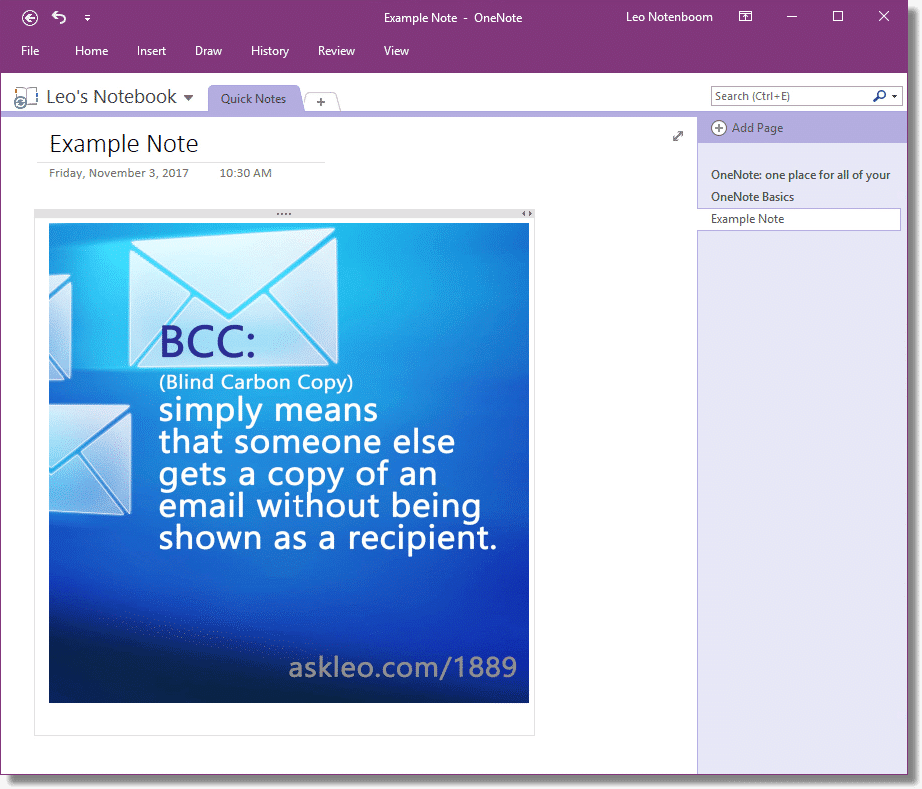
Task: Open the Draw ribbon tab
Action: [208, 51]
